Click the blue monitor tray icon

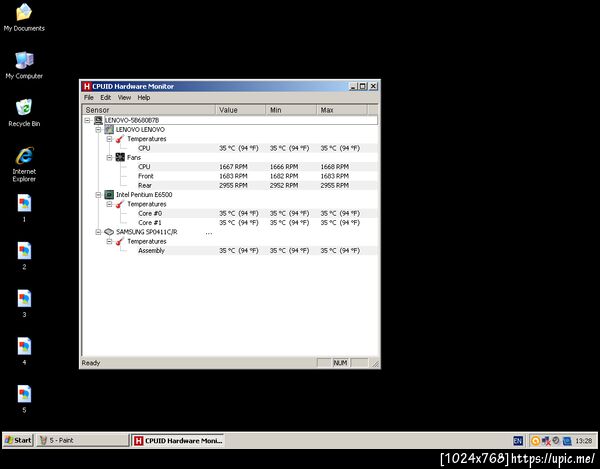click(567, 441)
